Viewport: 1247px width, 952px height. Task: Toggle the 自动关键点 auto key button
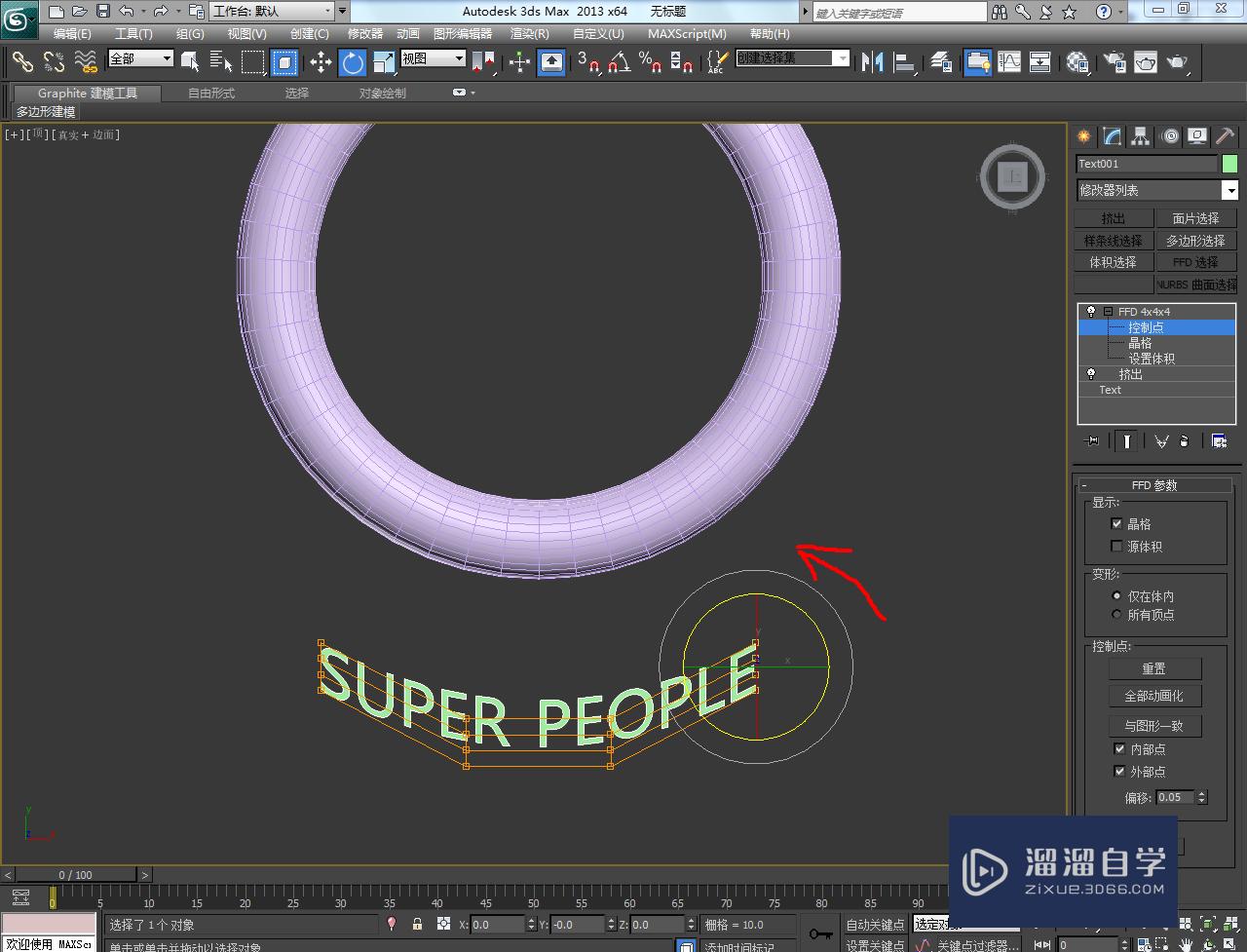874,925
